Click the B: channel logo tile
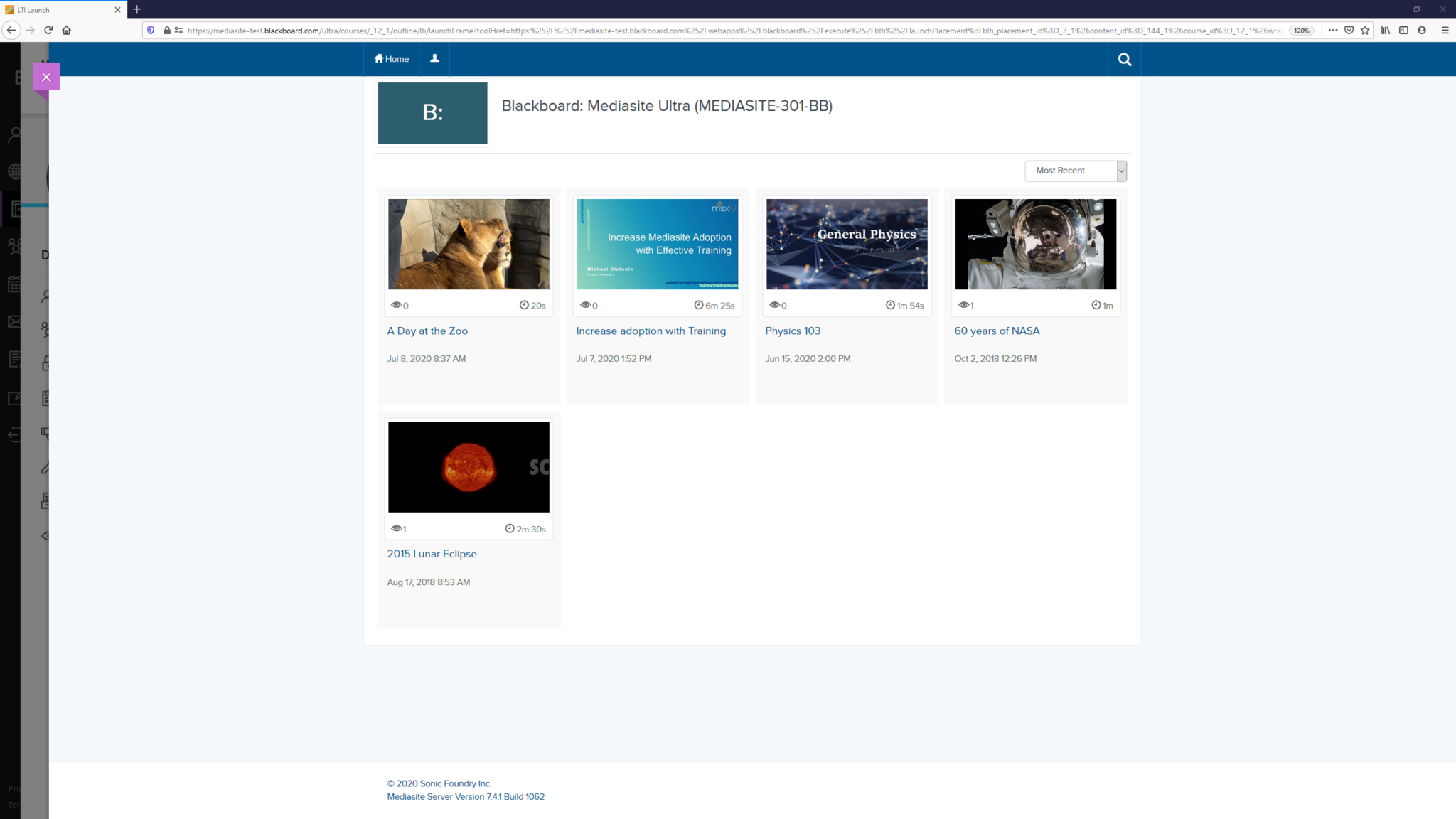Screen dimensions: 1456x819 coord(433,113)
